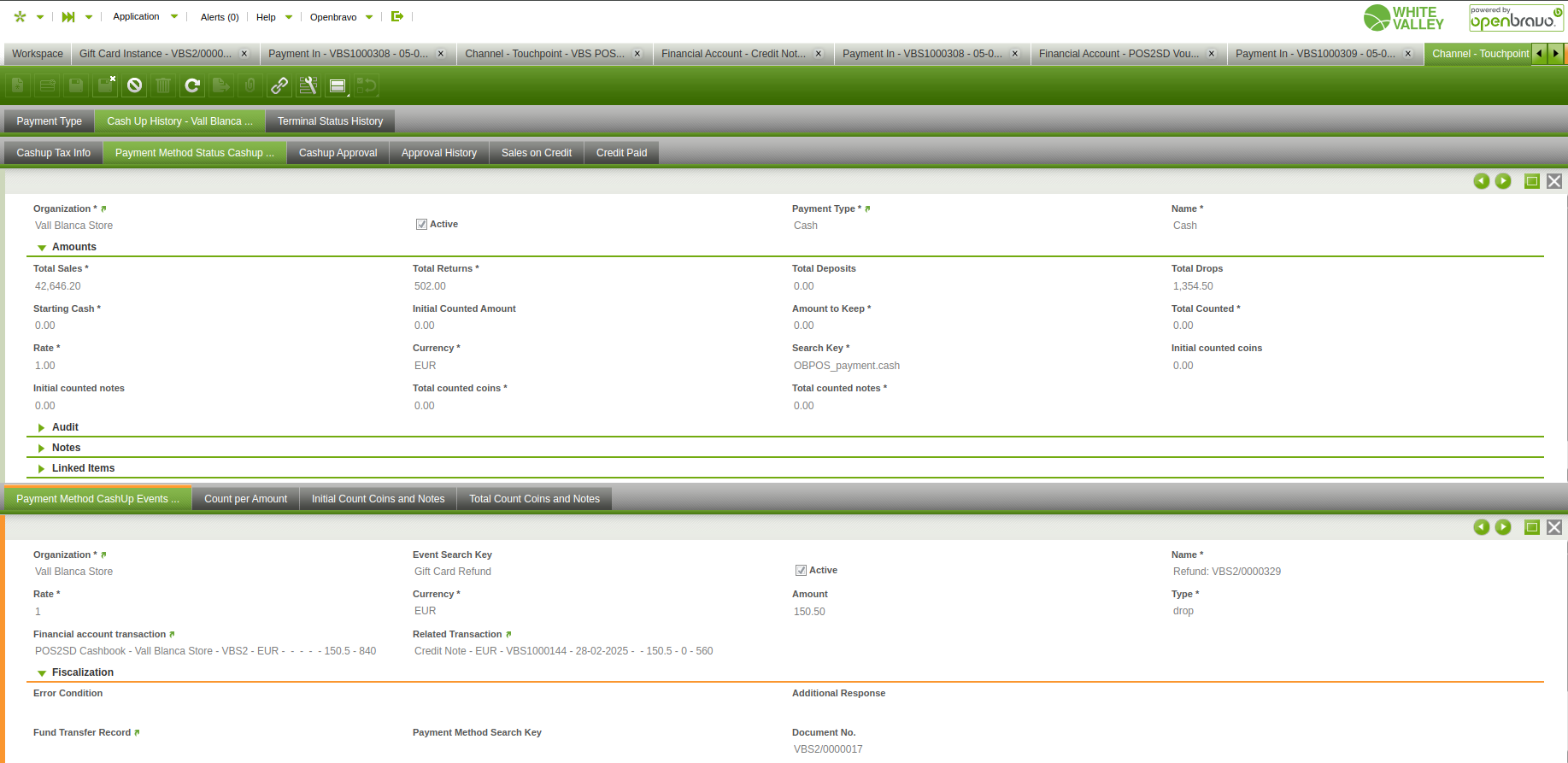
Task: Open the Initial Count Coins and Notes tab
Action: coord(379,499)
